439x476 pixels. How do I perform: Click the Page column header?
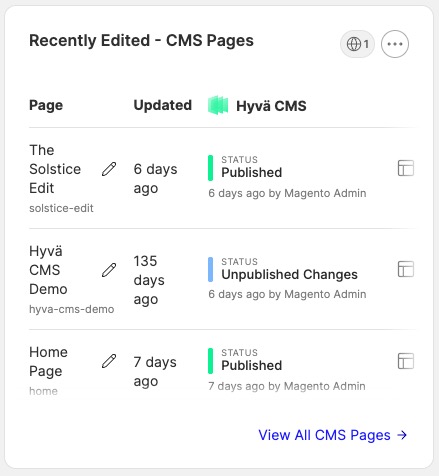(46, 105)
